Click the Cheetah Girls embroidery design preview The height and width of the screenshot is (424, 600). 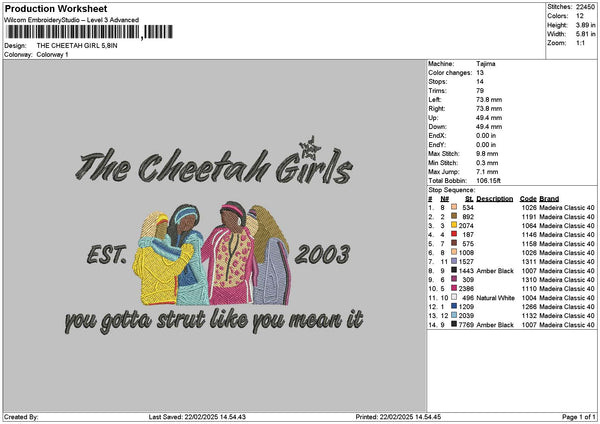[x=214, y=235]
